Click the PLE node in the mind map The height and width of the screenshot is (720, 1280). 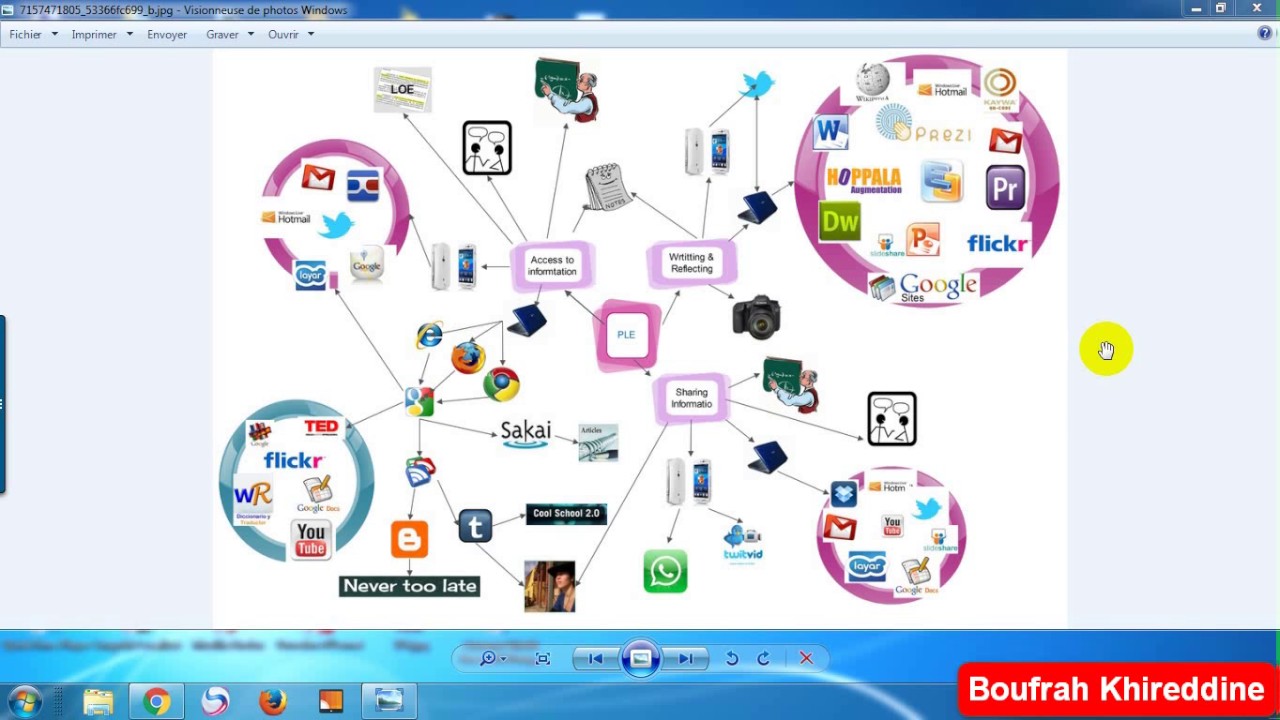(x=627, y=335)
